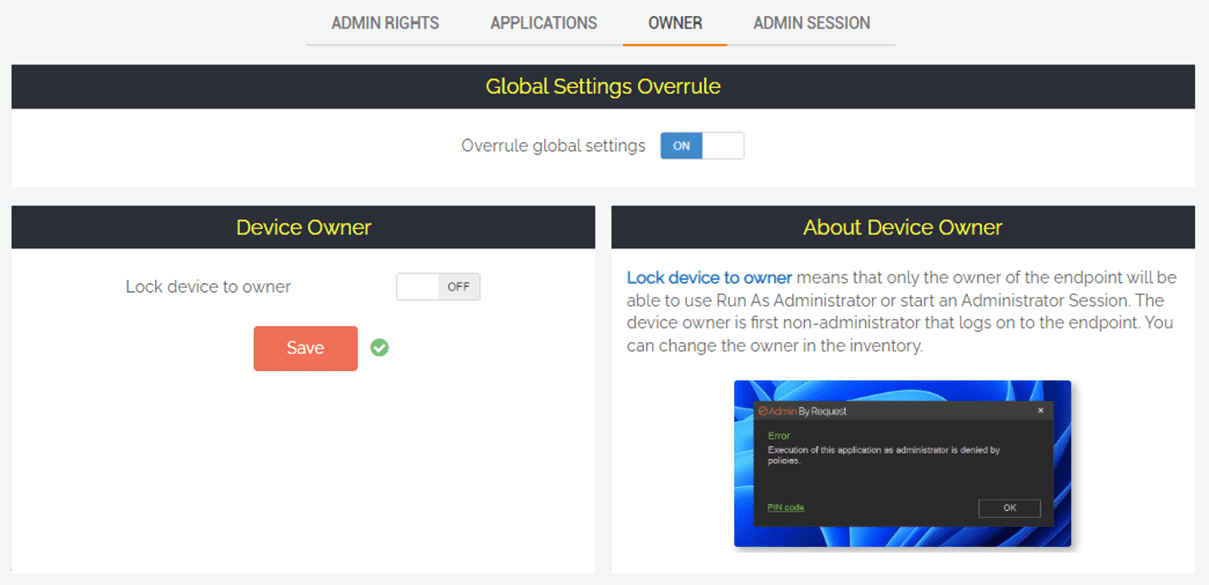Turn off Overrule global settings switch

coord(702,146)
